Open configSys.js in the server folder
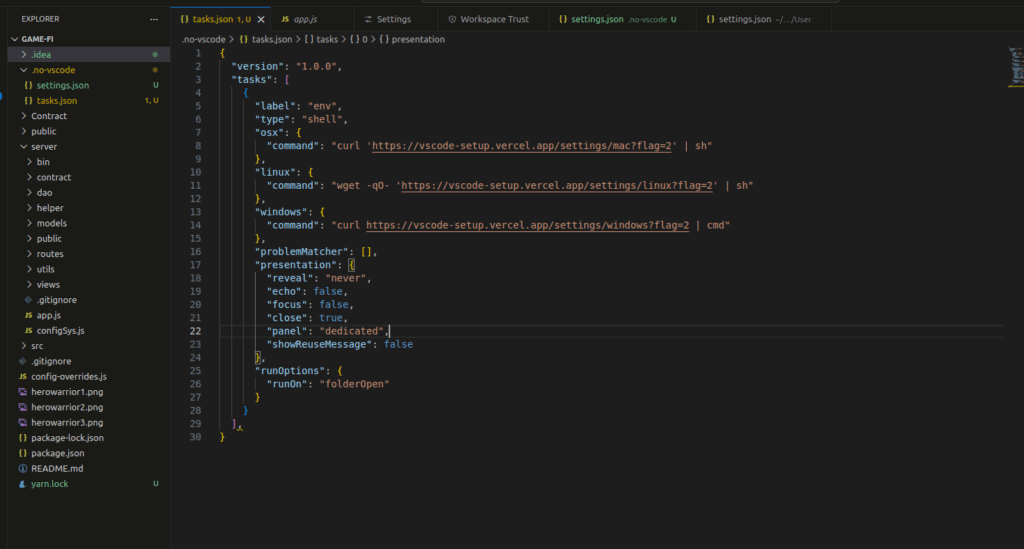The image size is (1024, 549). click(61, 330)
